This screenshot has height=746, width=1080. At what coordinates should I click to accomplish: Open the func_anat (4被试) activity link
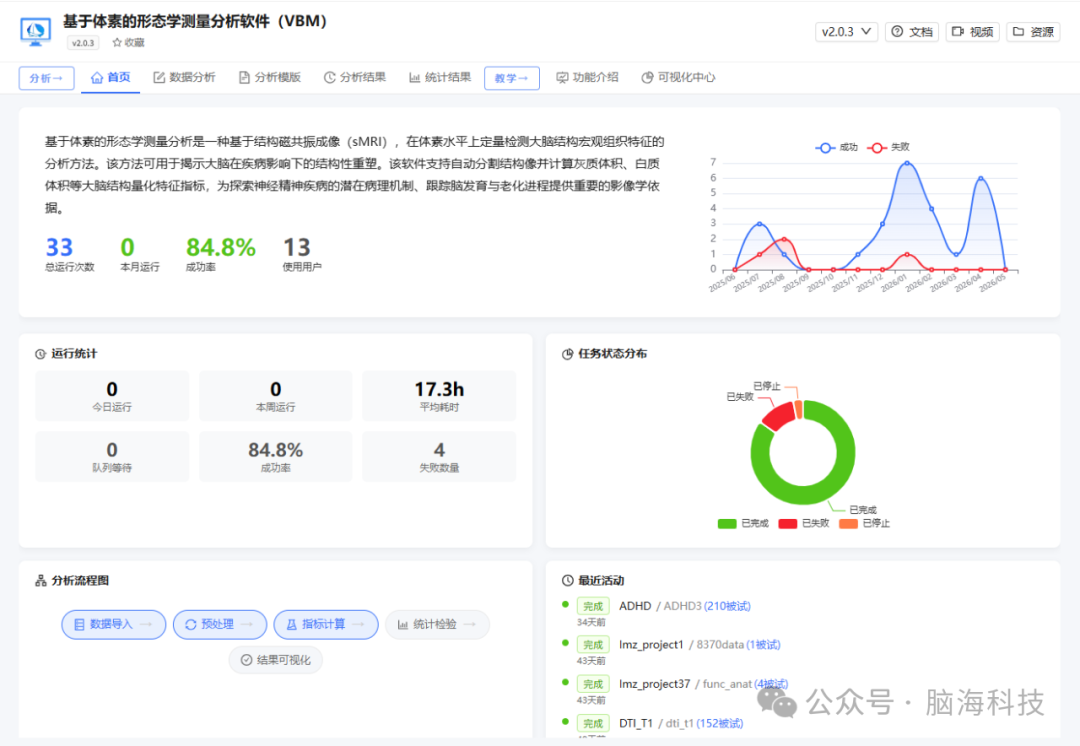coord(745,684)
